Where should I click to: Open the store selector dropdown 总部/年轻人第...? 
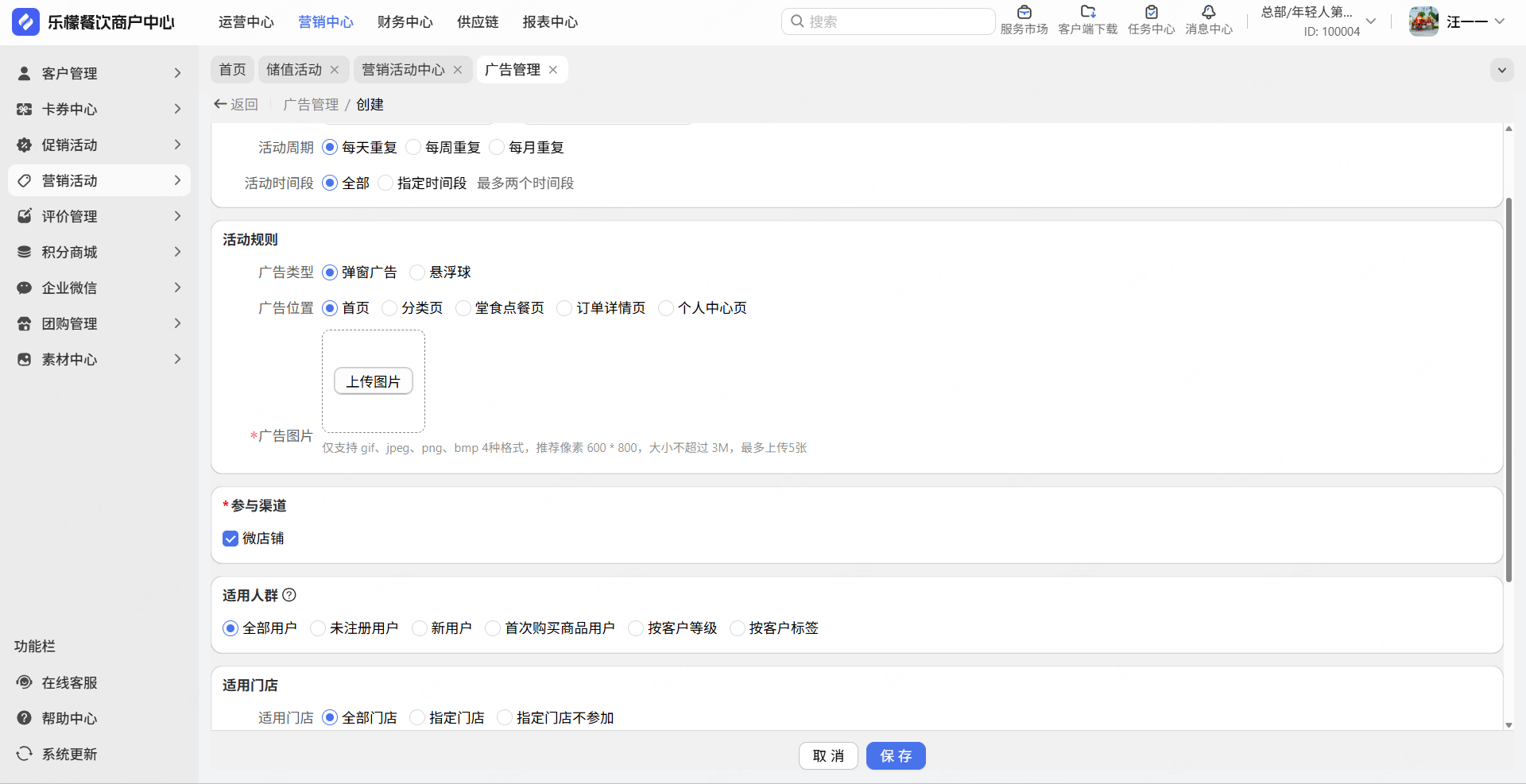[1319, 21]
